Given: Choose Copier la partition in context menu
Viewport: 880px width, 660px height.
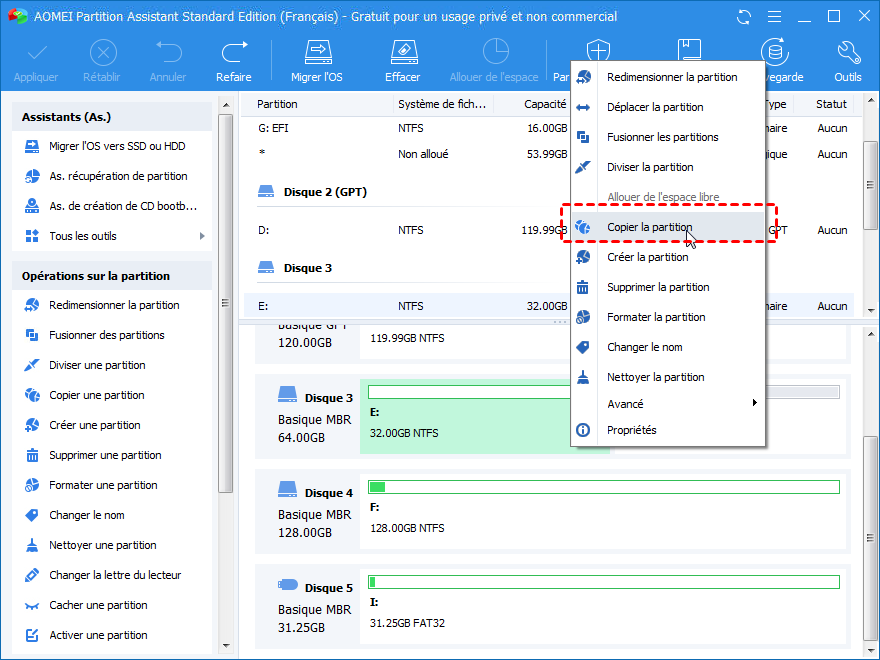Looking at the screenshot, I should pyautogui.click(x=668, y=227).
